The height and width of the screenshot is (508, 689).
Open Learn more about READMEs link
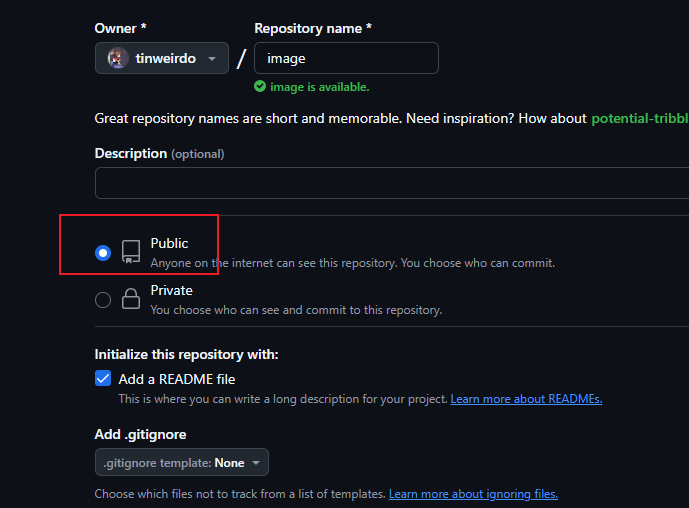[526, 399]
